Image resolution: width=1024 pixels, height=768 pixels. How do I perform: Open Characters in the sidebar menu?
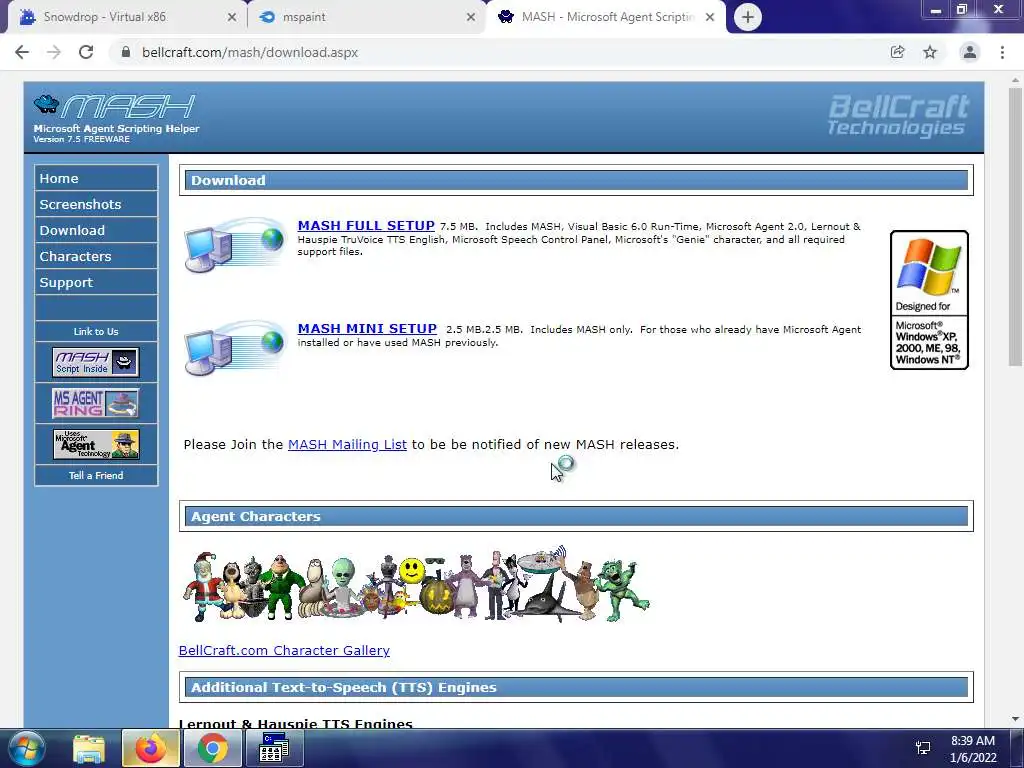pyautogui.click(x=96, y=257)
